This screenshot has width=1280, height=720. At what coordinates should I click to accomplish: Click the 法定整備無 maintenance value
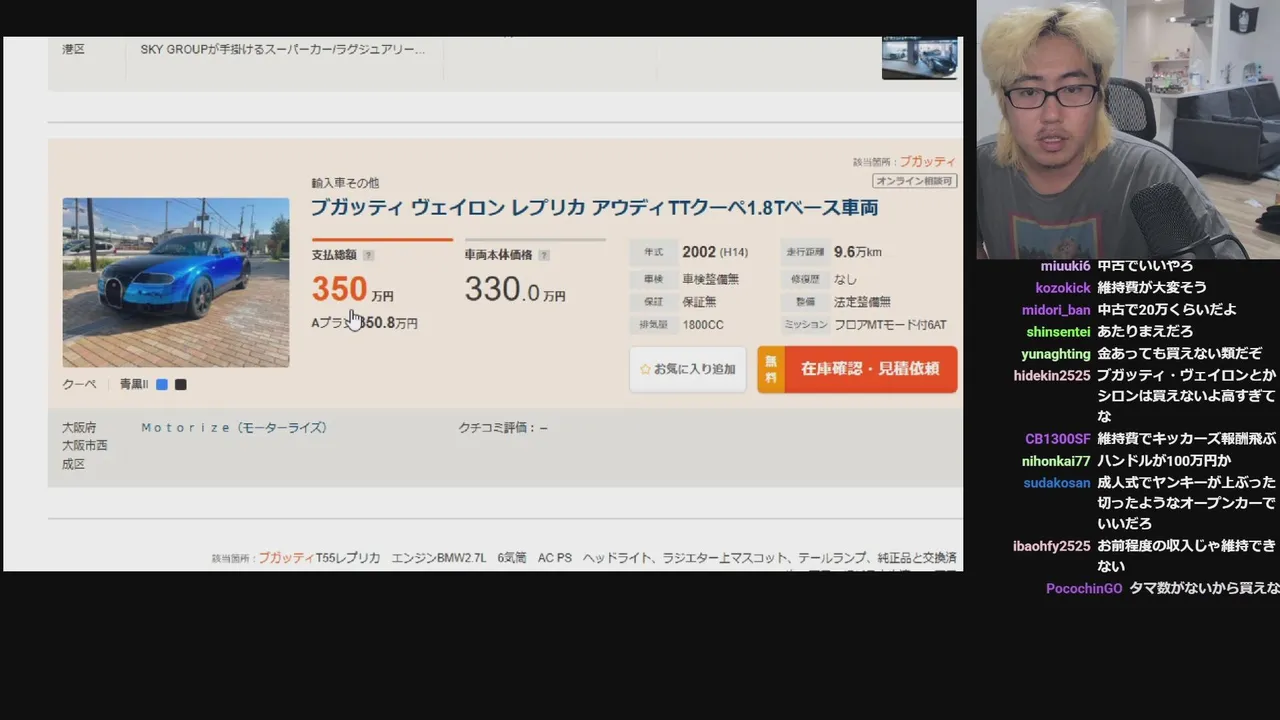[862, 301]
